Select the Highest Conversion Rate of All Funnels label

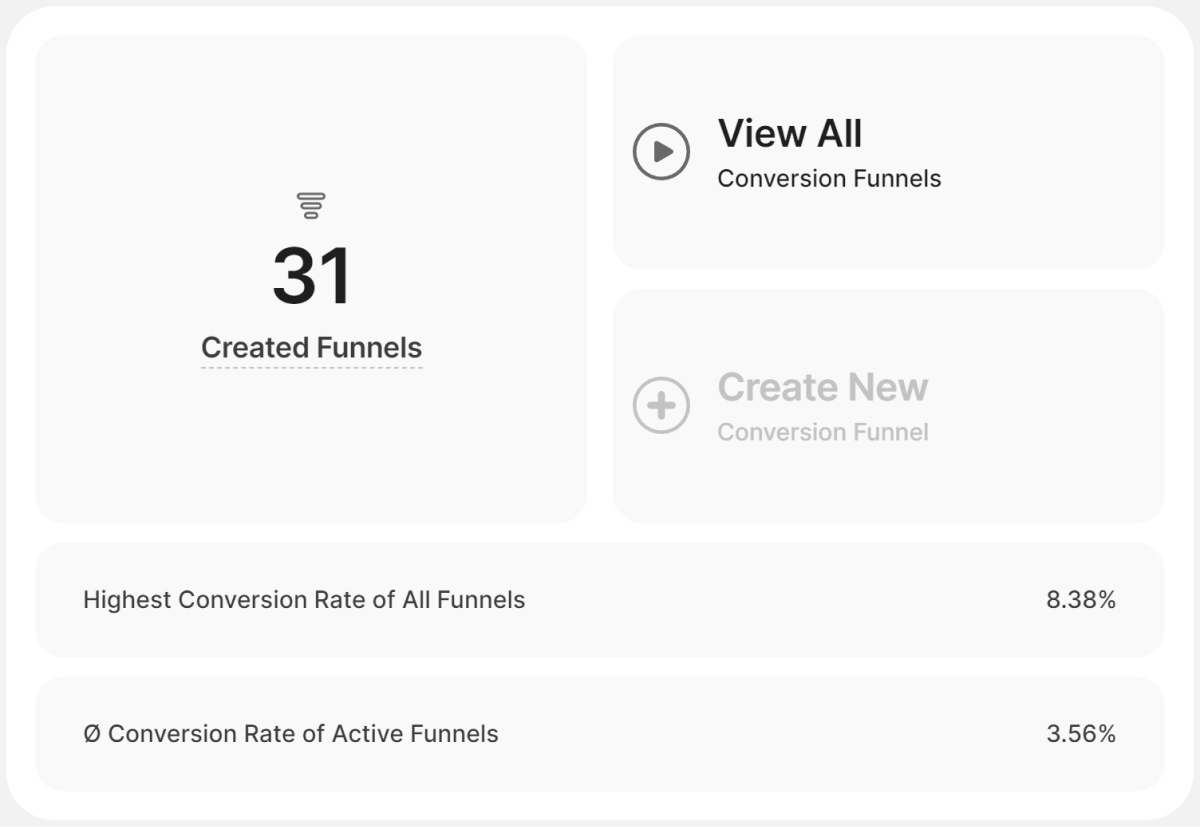[304, 600]
